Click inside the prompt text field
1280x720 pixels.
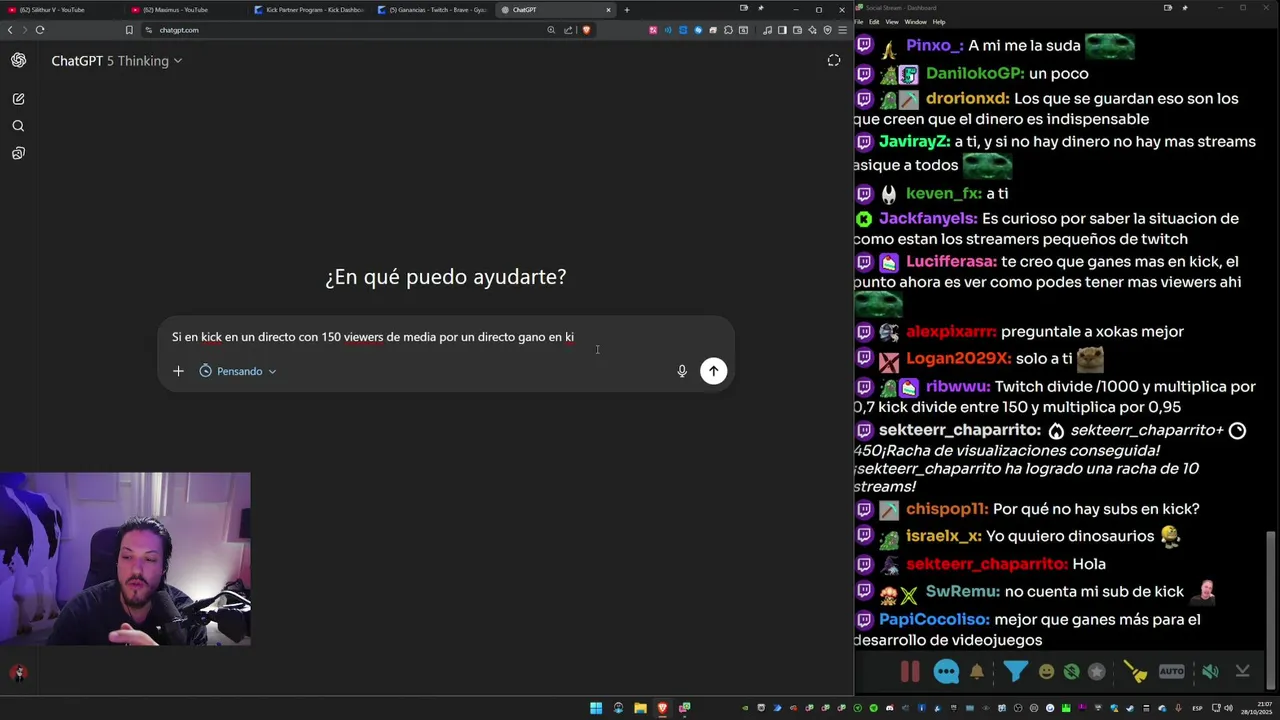coord(445,337)
